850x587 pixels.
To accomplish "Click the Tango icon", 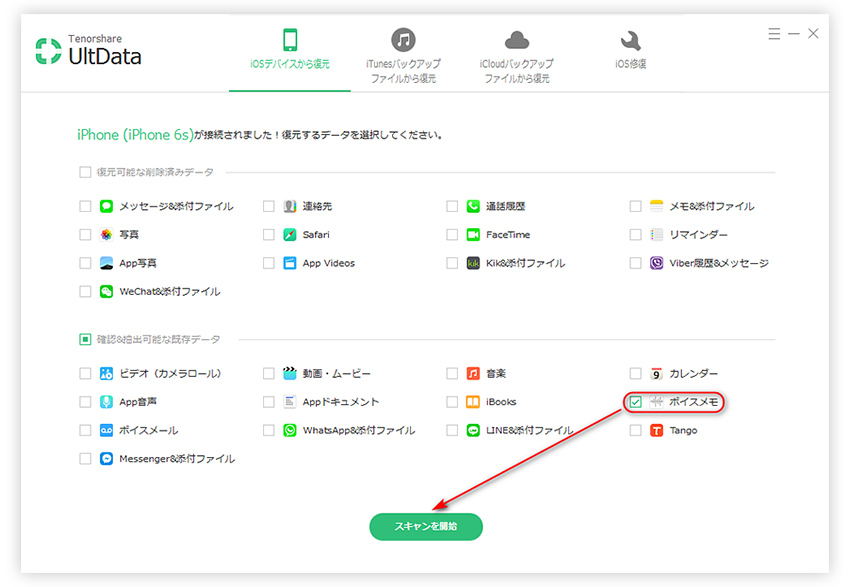I will pos(656,430).
